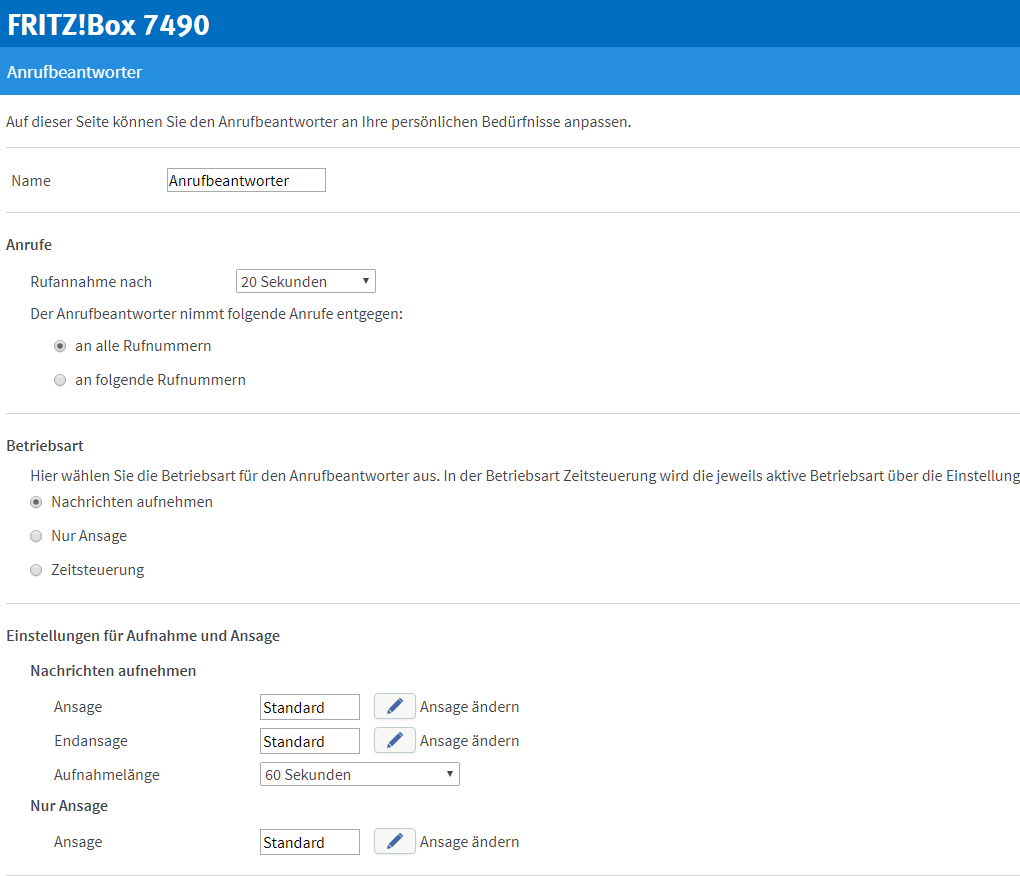
Task: Click 'Einstellungen für Aufnahme und Ansage' heading
Action: 143,635
